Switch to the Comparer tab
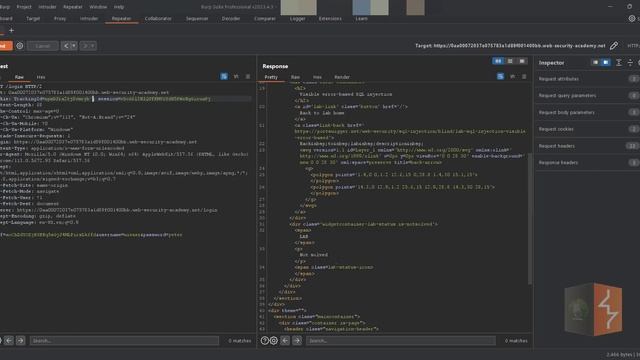 (265, 18)
